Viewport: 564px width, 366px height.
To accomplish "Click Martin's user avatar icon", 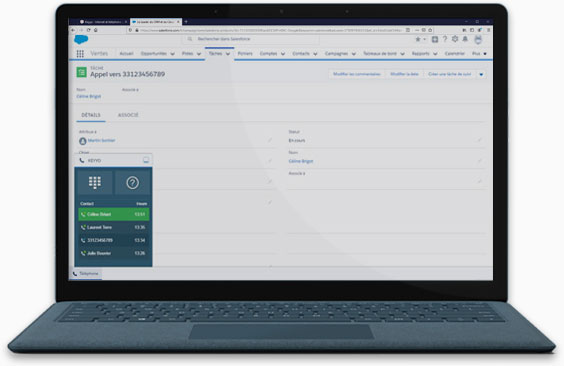I will [83, 141].
